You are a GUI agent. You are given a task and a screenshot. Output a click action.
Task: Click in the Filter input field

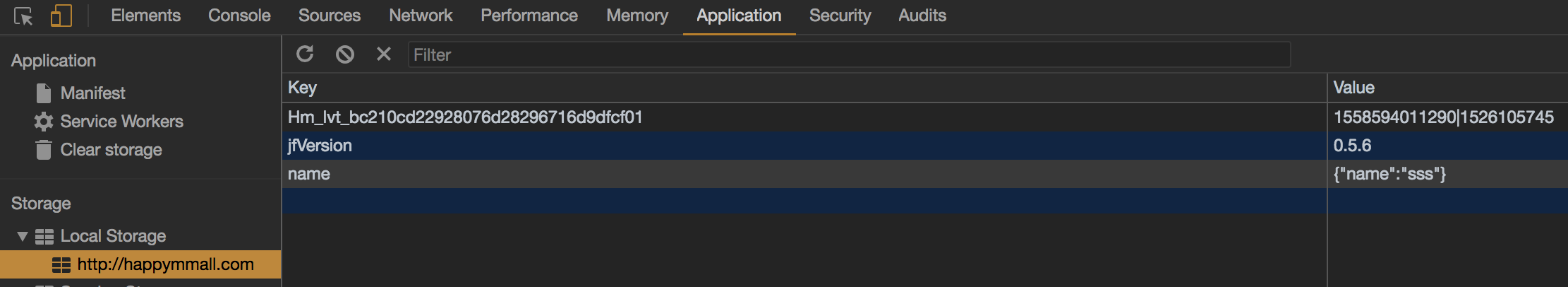click(847, 55)
